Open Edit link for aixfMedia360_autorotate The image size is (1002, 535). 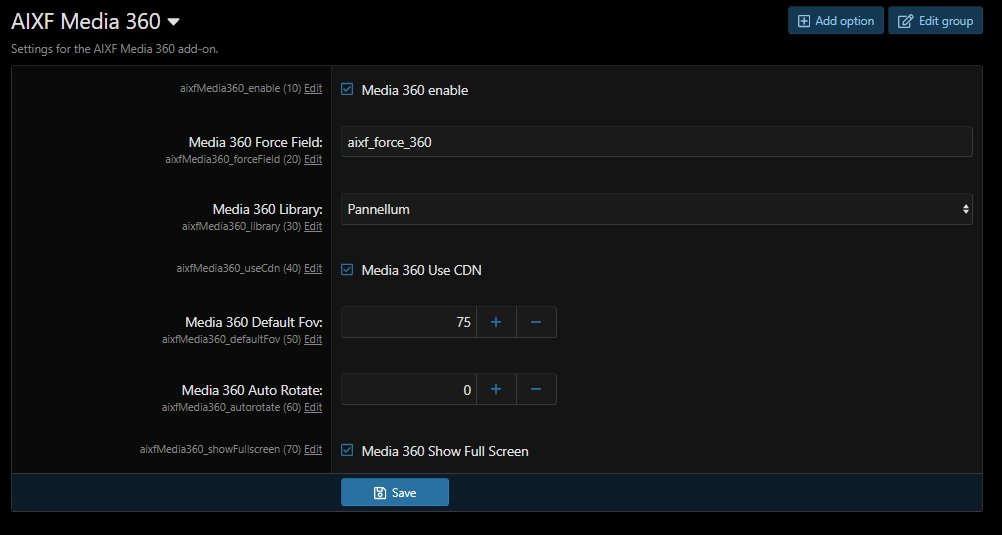pyautogui.click(x=313, y=407)
